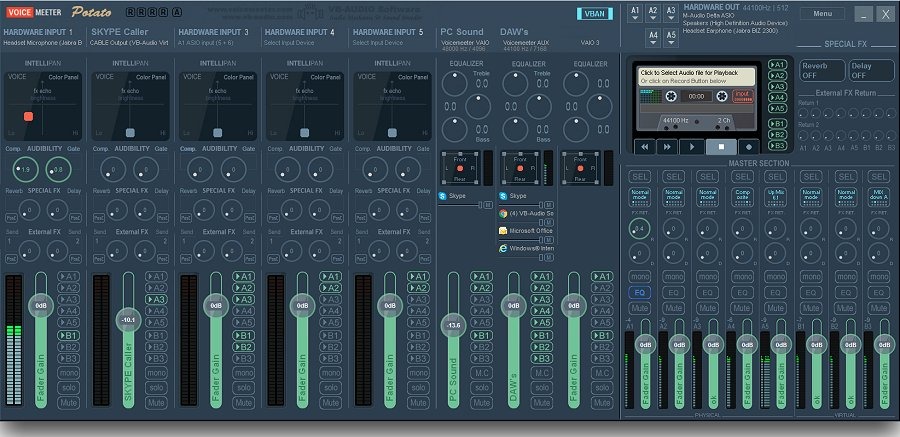Click the red panner dot on DAW's strip
Viewport: 900px width, 437px height.
[x=520, y=168]
